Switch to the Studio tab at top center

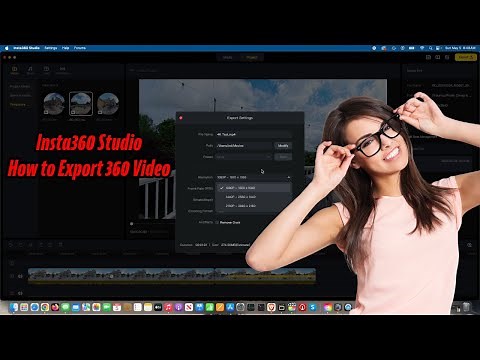(x=228, y=57)
